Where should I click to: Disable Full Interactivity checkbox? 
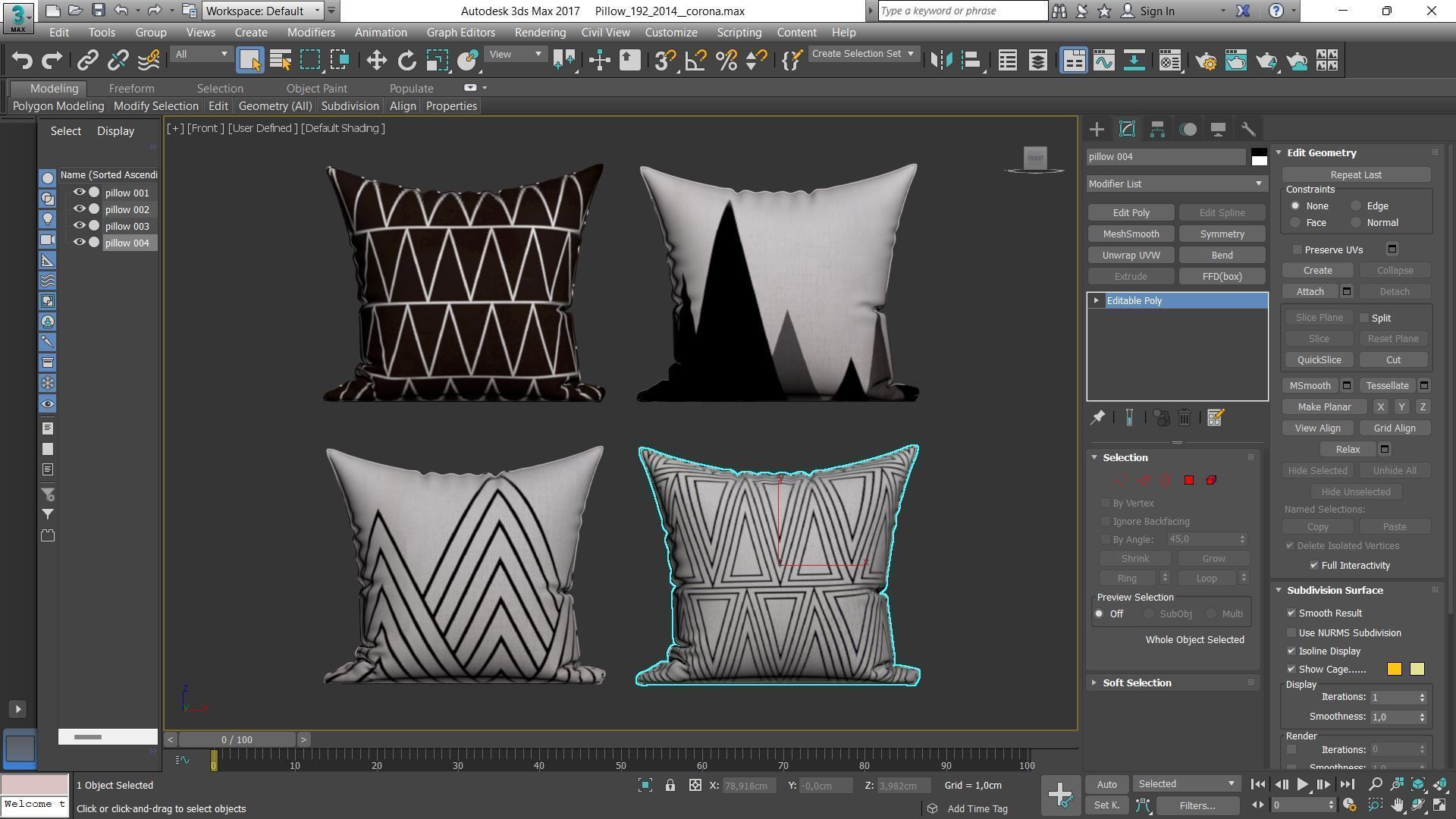pyautogui.click(x=1314, y=566)
